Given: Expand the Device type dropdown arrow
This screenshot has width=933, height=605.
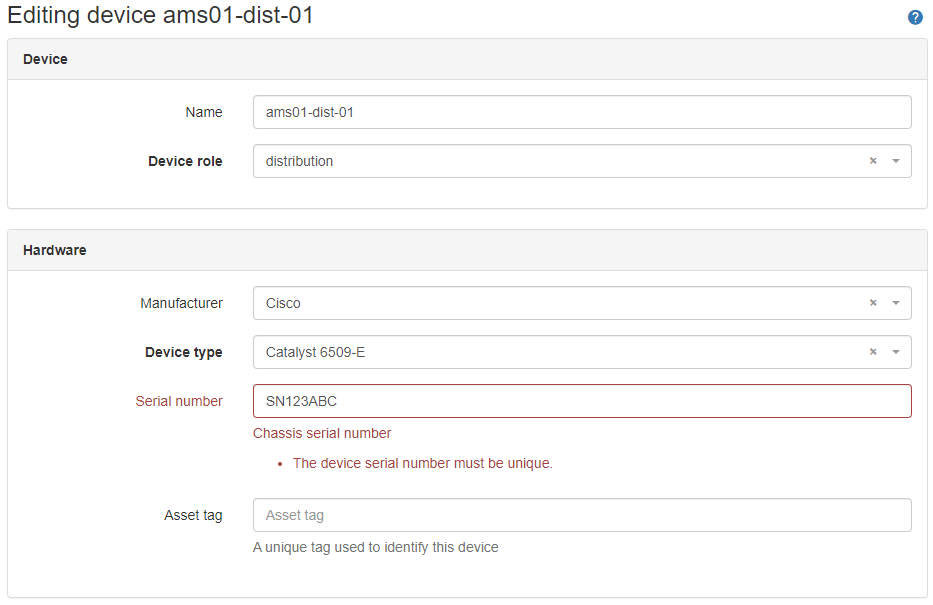Looking at the screenshot, I should [896, 352].
